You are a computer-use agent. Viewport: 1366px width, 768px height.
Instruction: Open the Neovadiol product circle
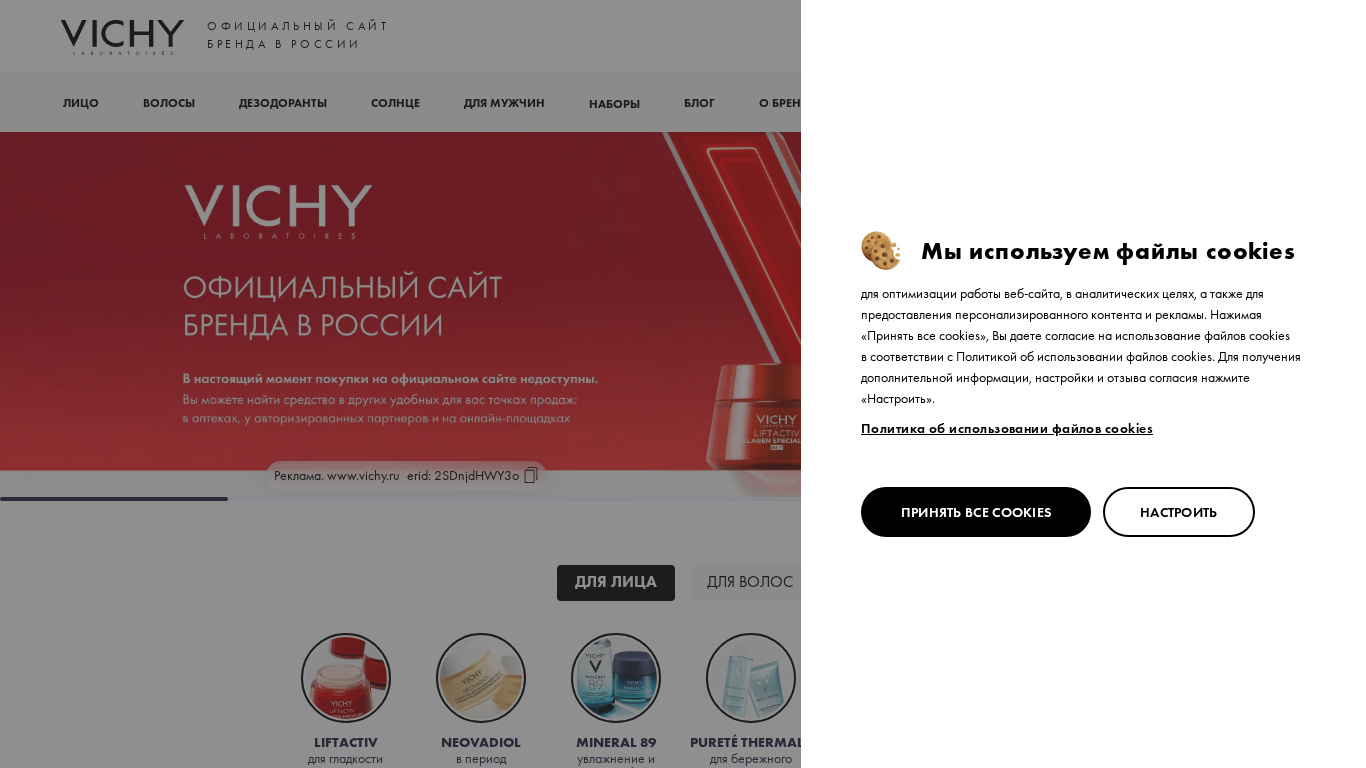481,678
